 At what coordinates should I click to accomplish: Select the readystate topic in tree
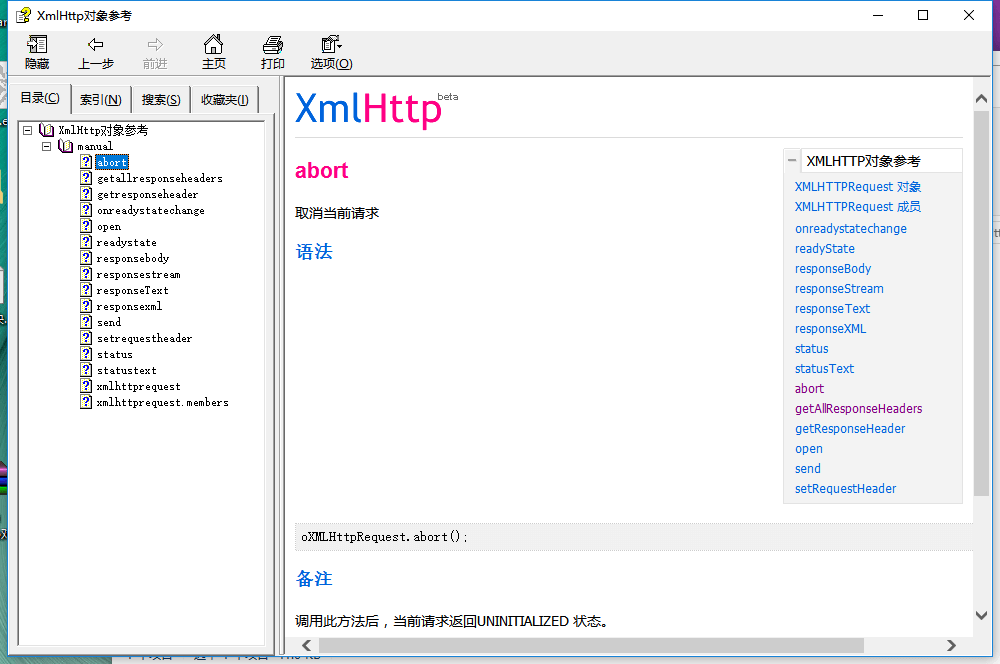tap(125, 242)
